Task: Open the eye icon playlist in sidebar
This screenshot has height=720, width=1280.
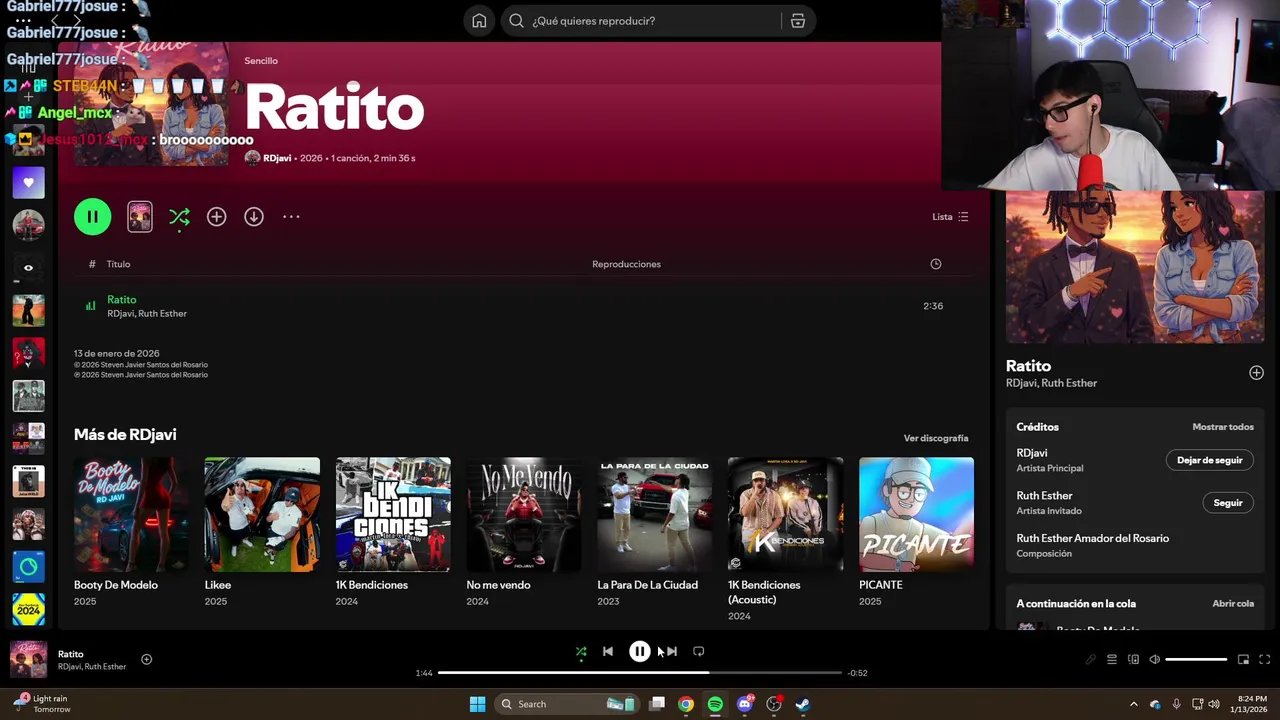Action: click(28, 268)
